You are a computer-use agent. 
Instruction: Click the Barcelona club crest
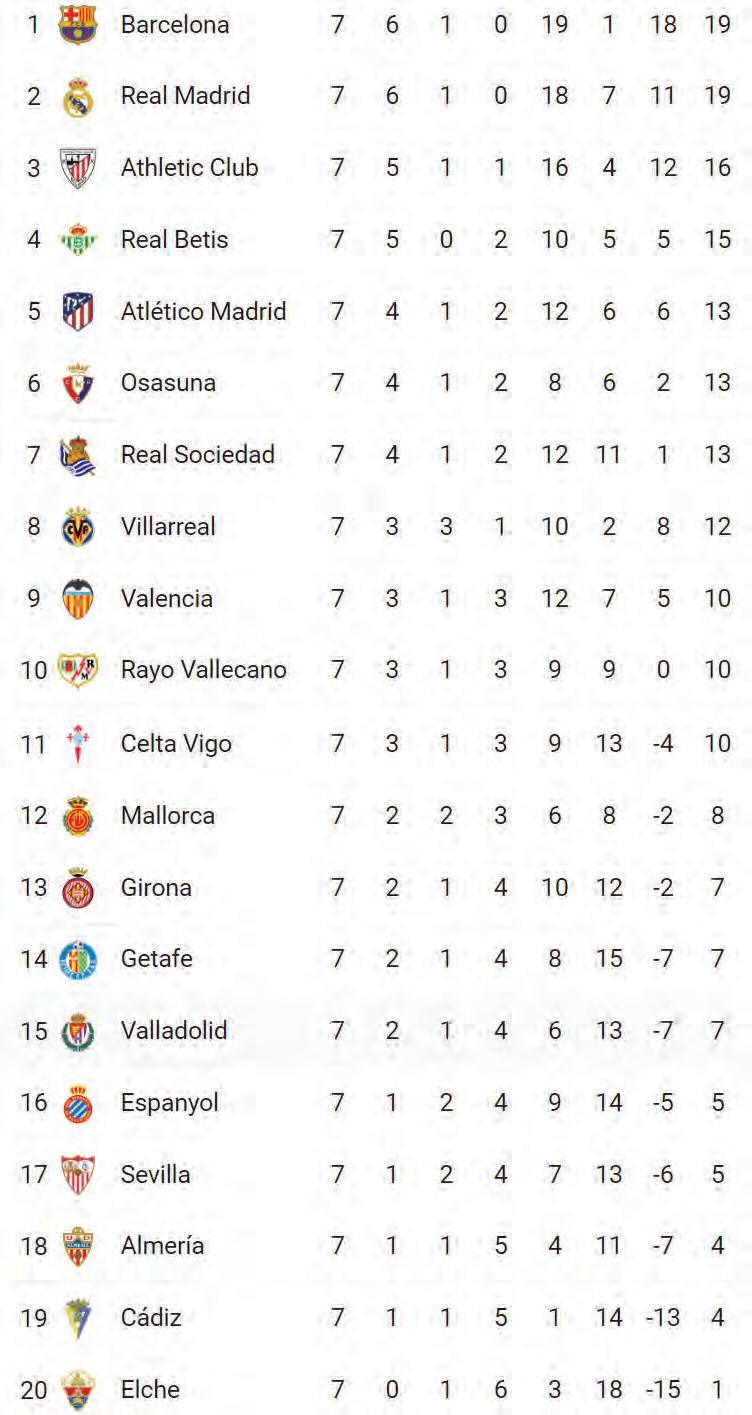(x=77, y=24)
